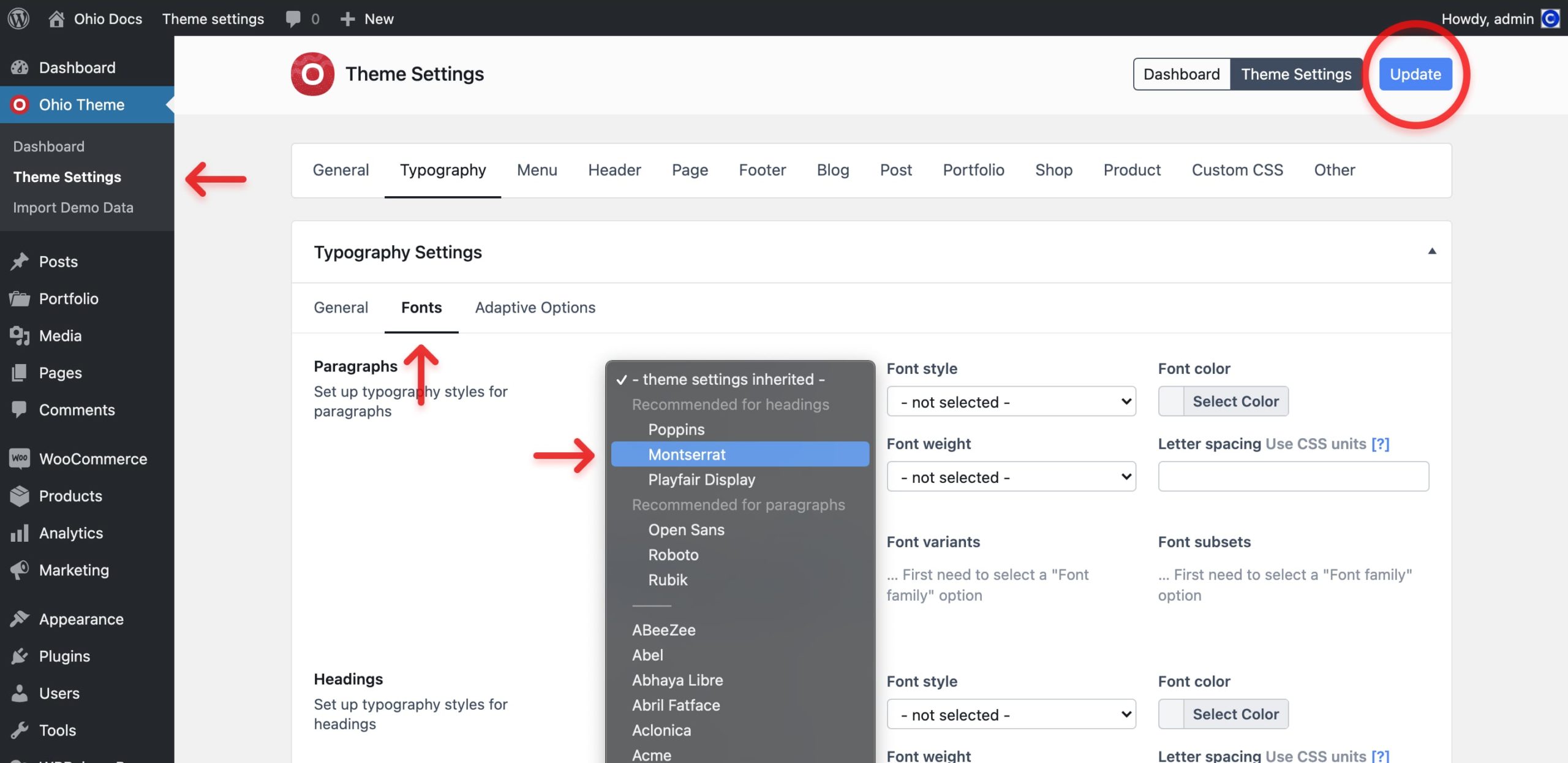Focus the Paragraphs Letter spacing input
1568x763 pixels.
[x=1293, y=476]
